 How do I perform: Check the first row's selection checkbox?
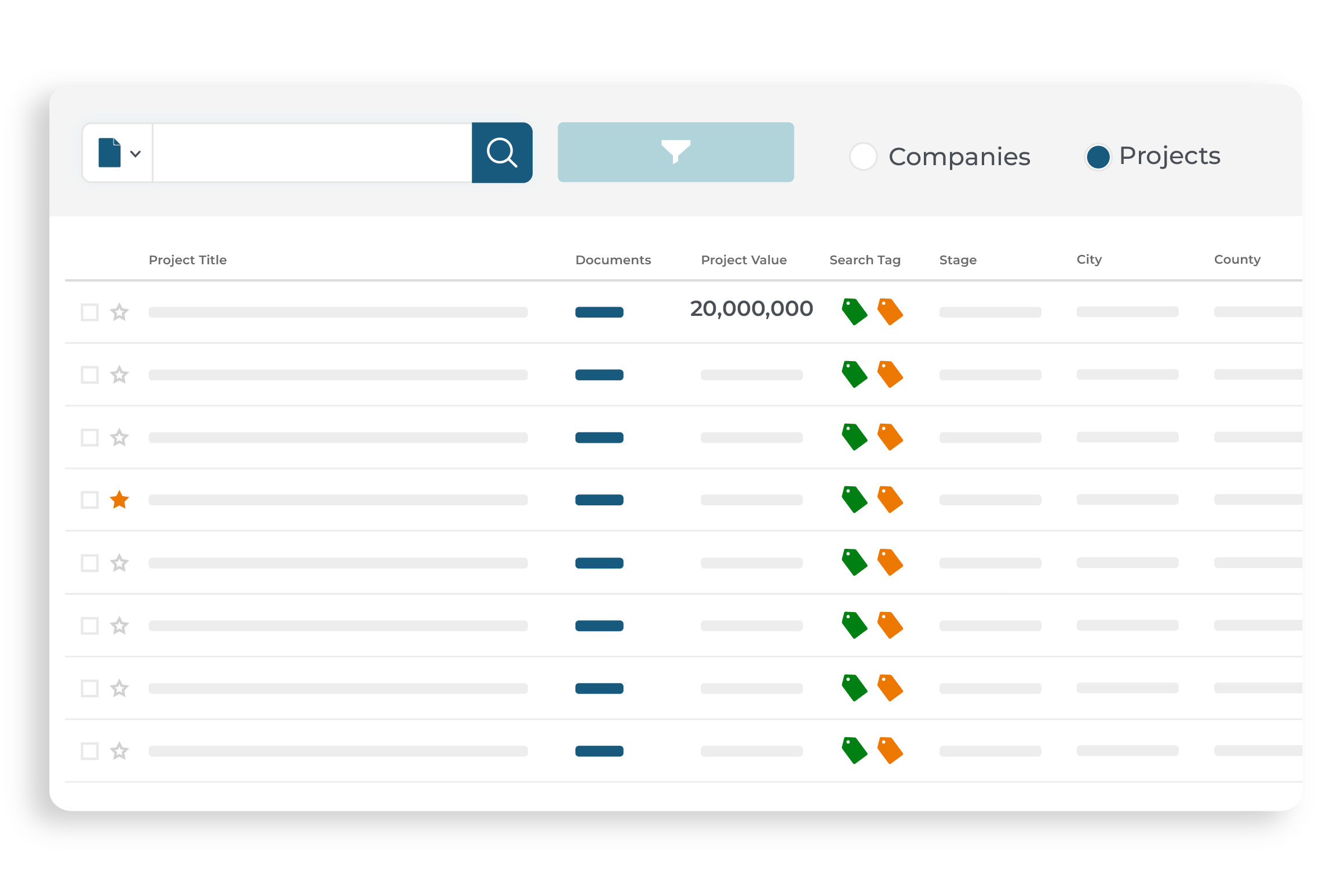coord(90,312)
